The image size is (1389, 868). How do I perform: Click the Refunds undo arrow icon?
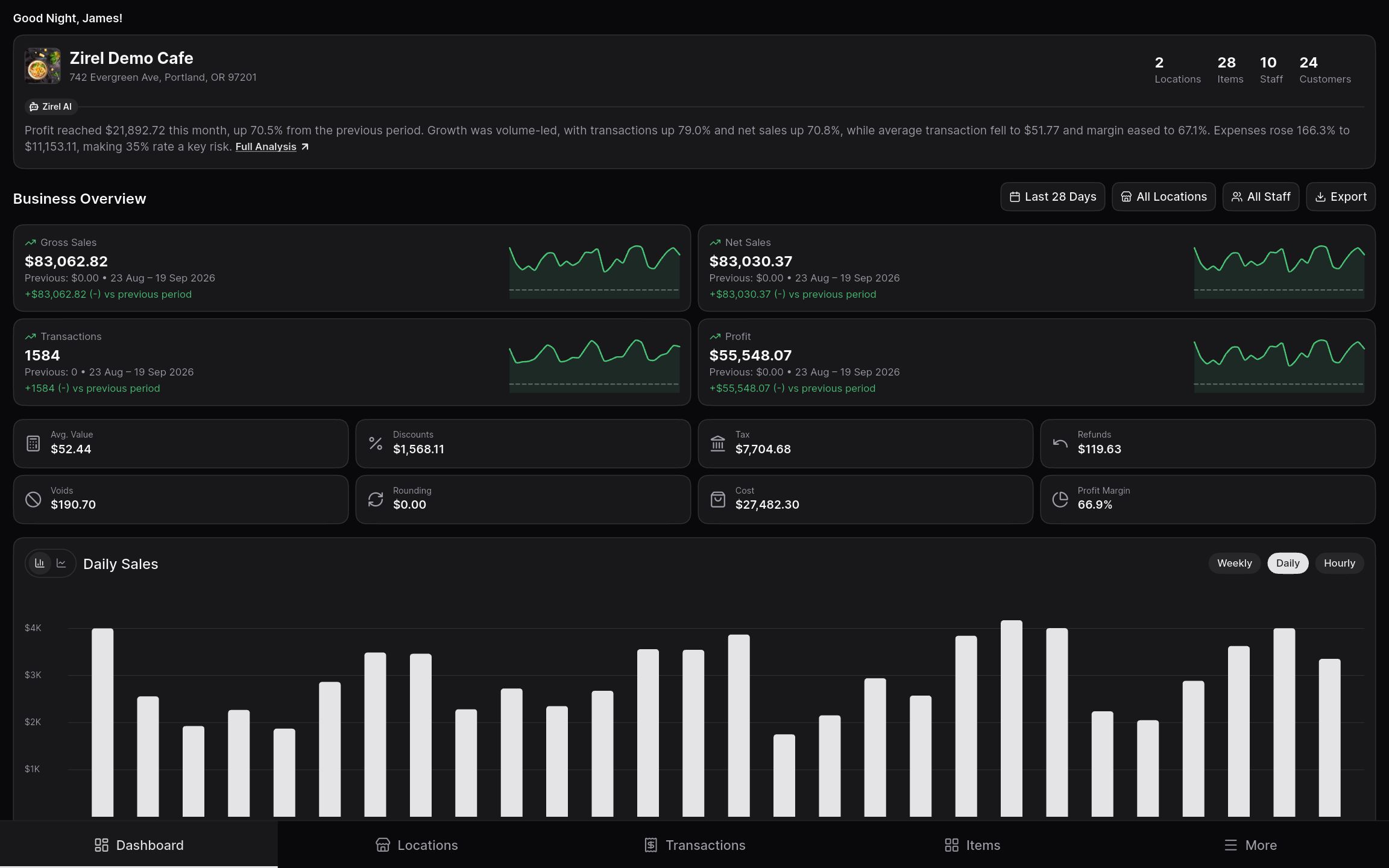[x=1060, y=444]
